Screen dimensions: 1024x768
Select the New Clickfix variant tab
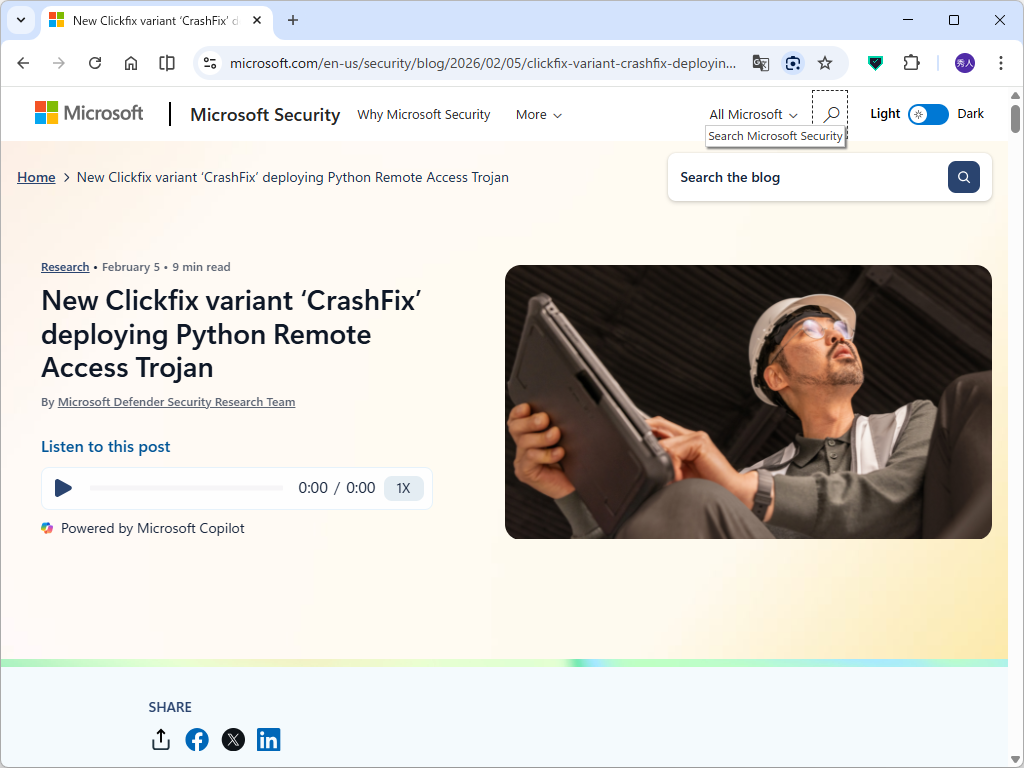[x=157, y=20]
